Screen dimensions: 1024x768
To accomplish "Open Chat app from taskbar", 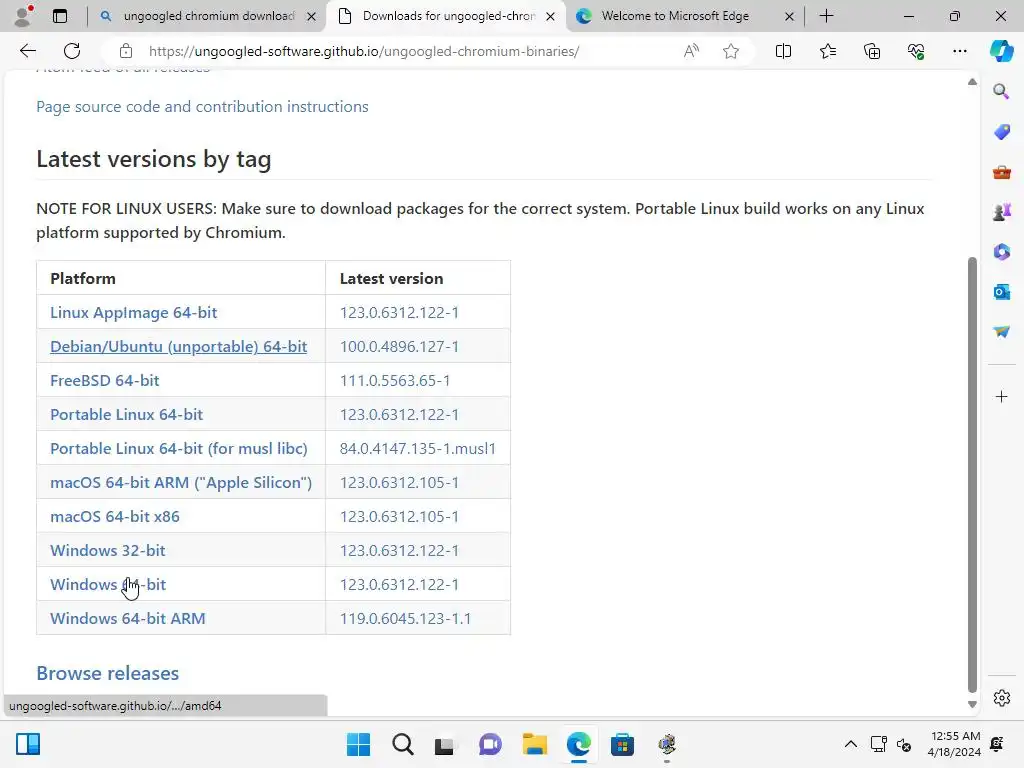I will pyautogui.click(x=490, y=744).
